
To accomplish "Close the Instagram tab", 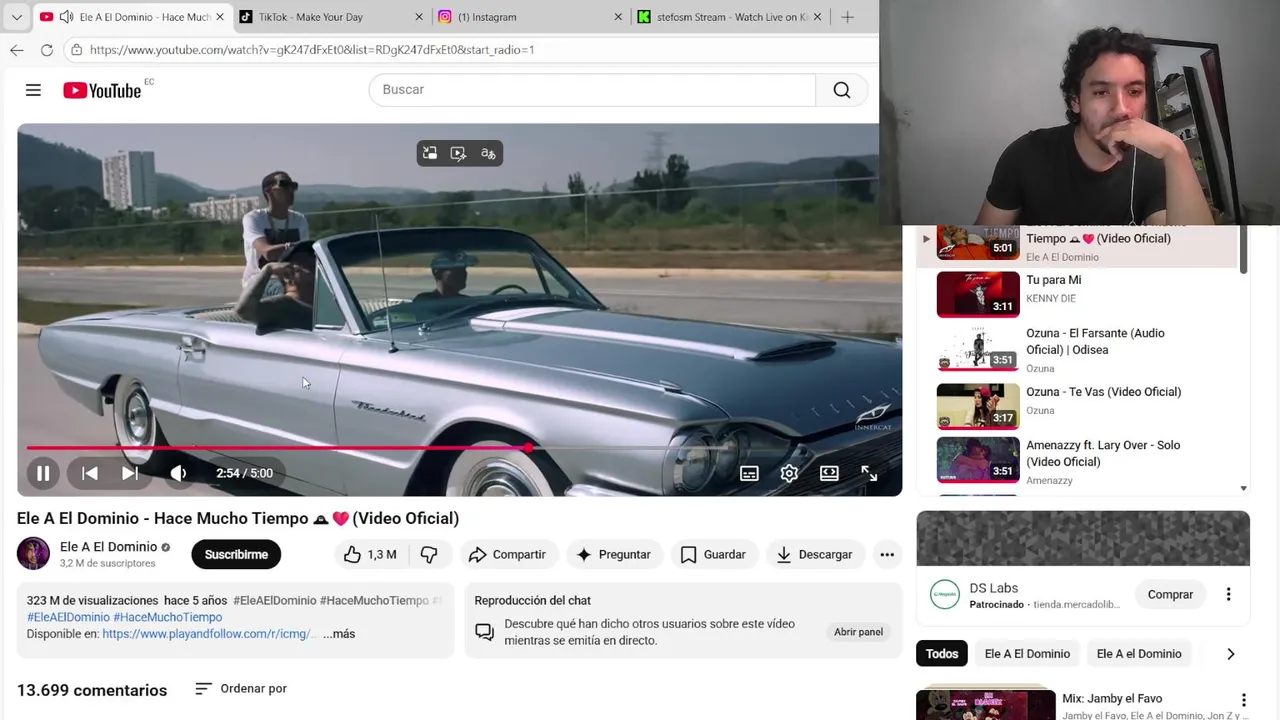I will click(618, 17).
